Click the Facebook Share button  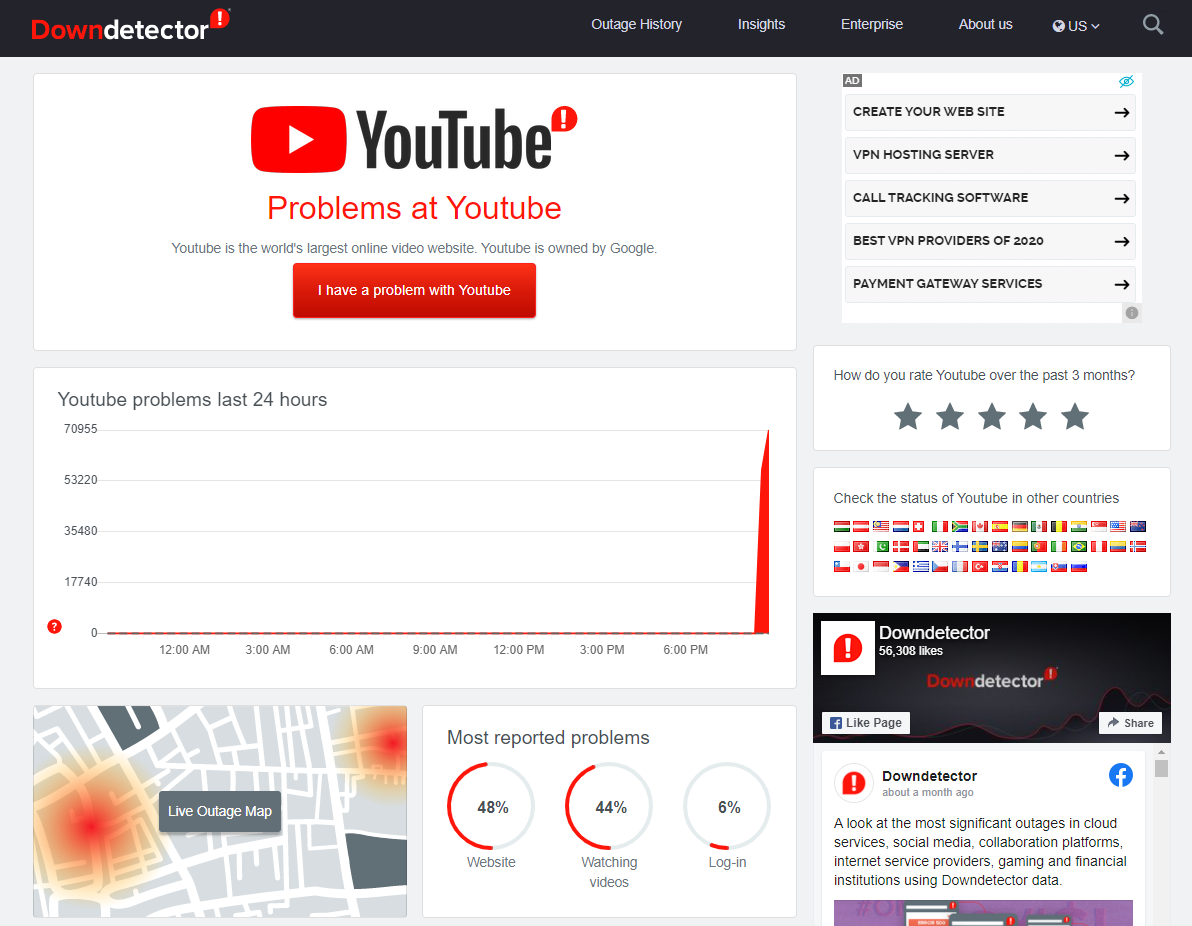tap(1130, 722)
